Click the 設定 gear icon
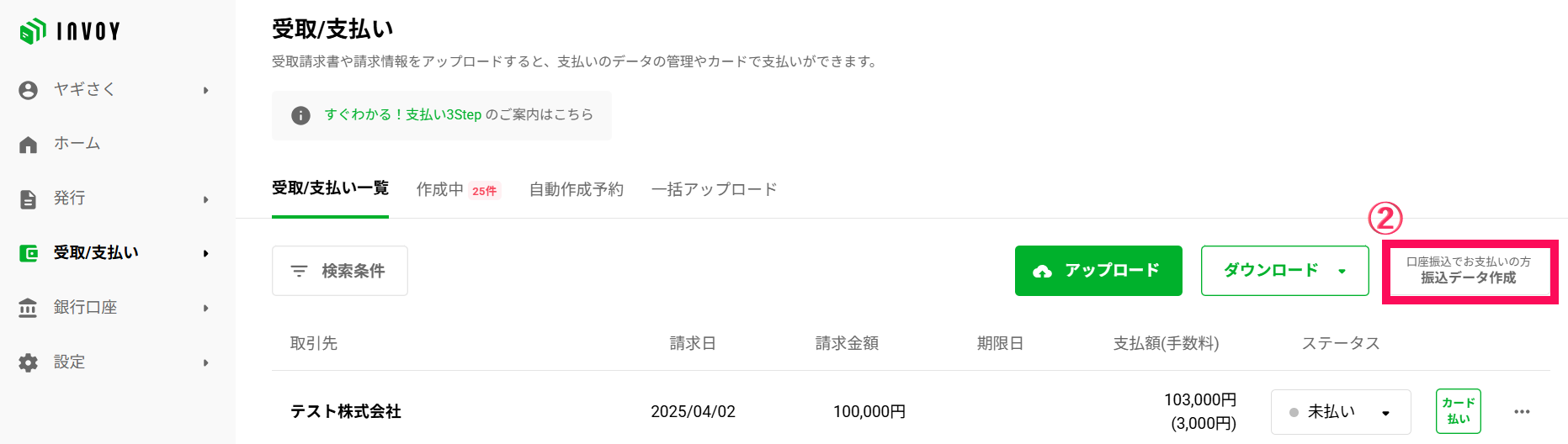 (x=28, y=362)
